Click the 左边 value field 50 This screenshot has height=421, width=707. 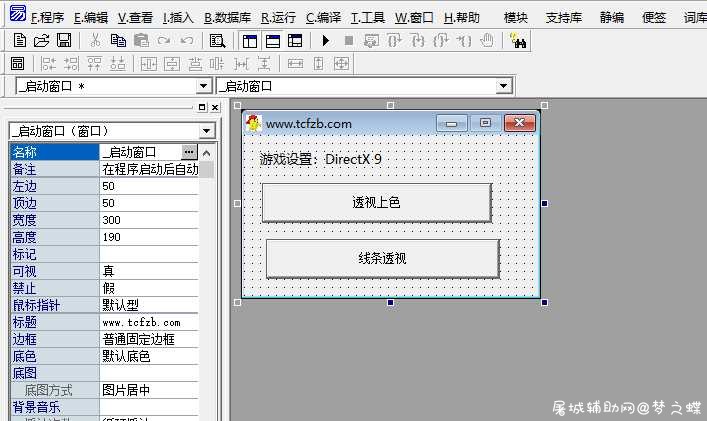point(149,186)
